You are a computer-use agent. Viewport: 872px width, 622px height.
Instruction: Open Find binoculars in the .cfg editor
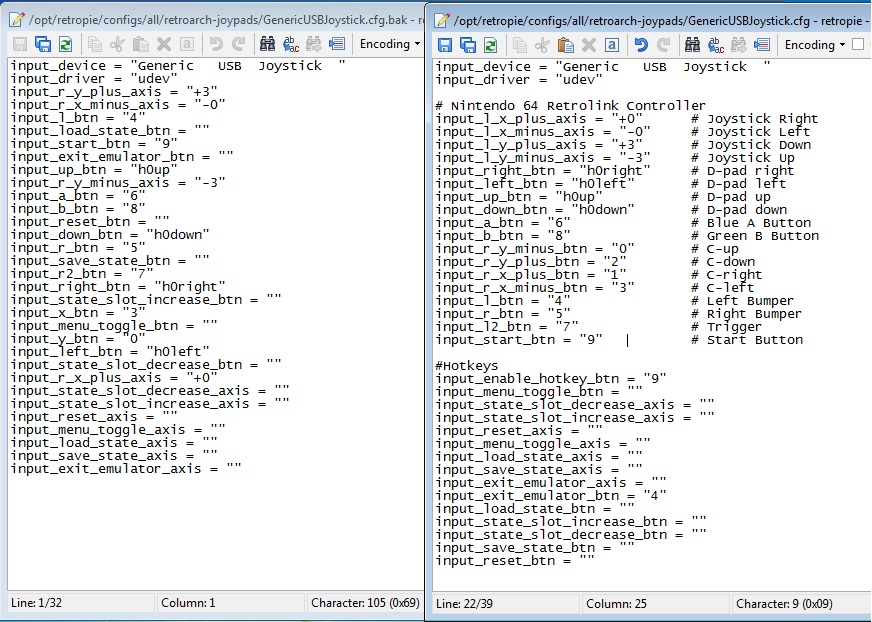click(x=692, y=45)
